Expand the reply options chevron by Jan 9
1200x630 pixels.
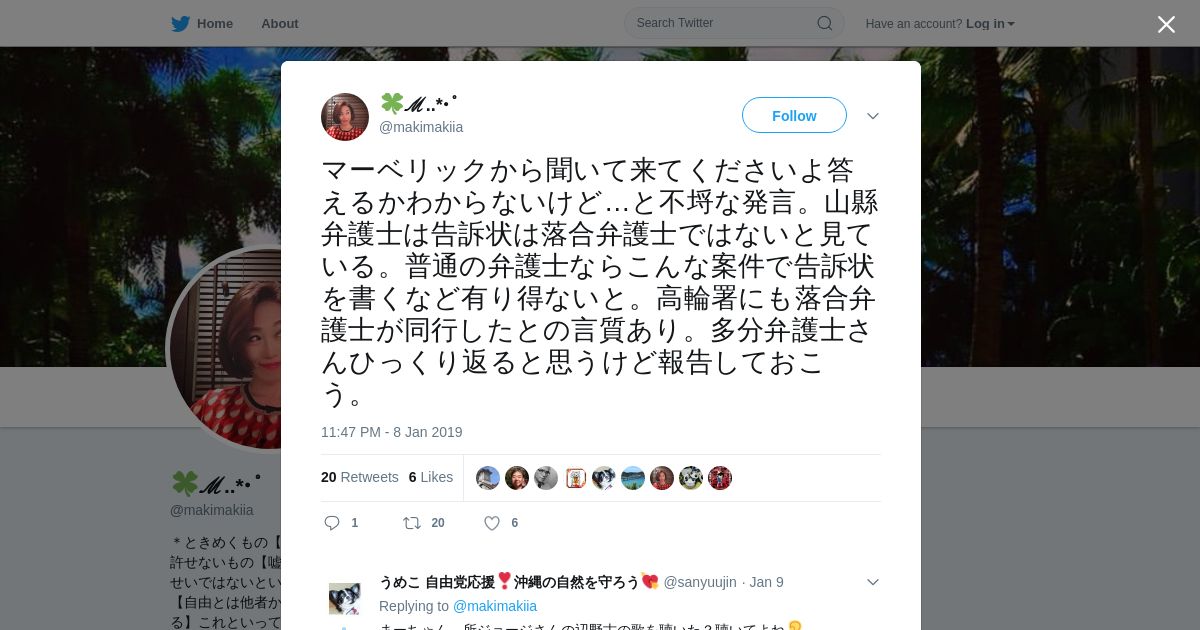[x=873, y=582]
